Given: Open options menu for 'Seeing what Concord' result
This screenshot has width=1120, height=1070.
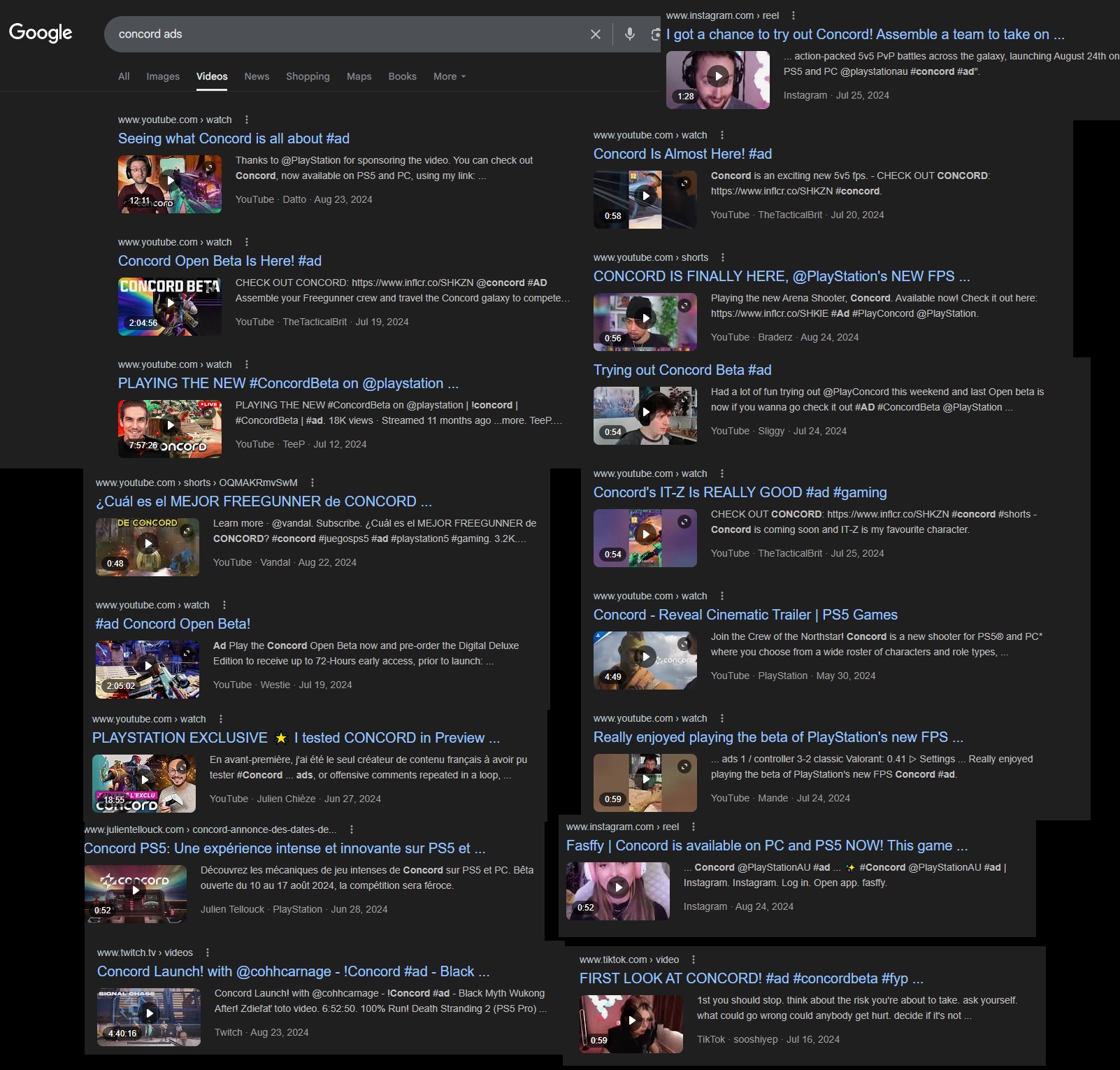Looking at the screenshot, I should 247,120.
